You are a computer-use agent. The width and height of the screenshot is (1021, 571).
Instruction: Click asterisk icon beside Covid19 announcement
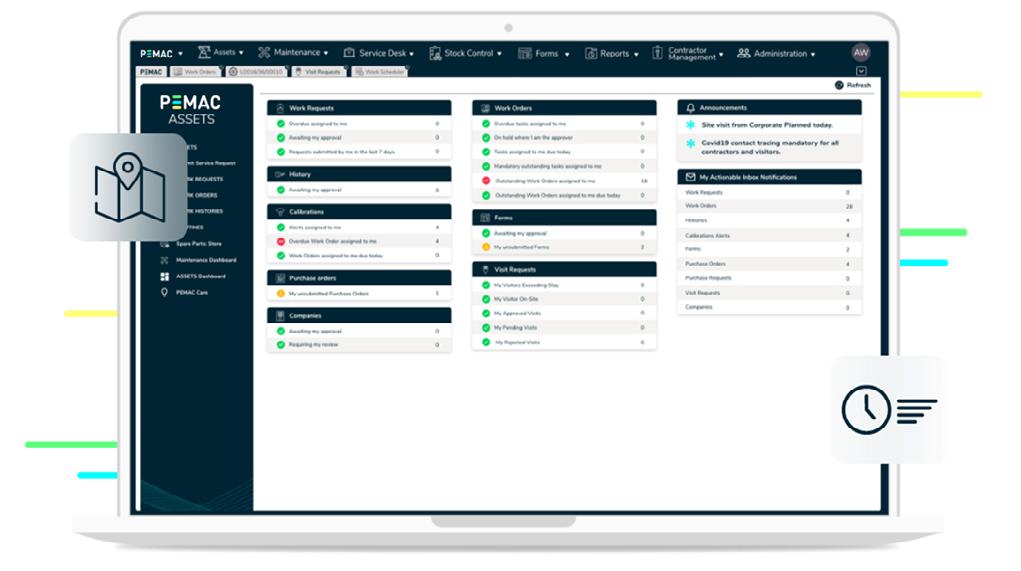(690, 143)
